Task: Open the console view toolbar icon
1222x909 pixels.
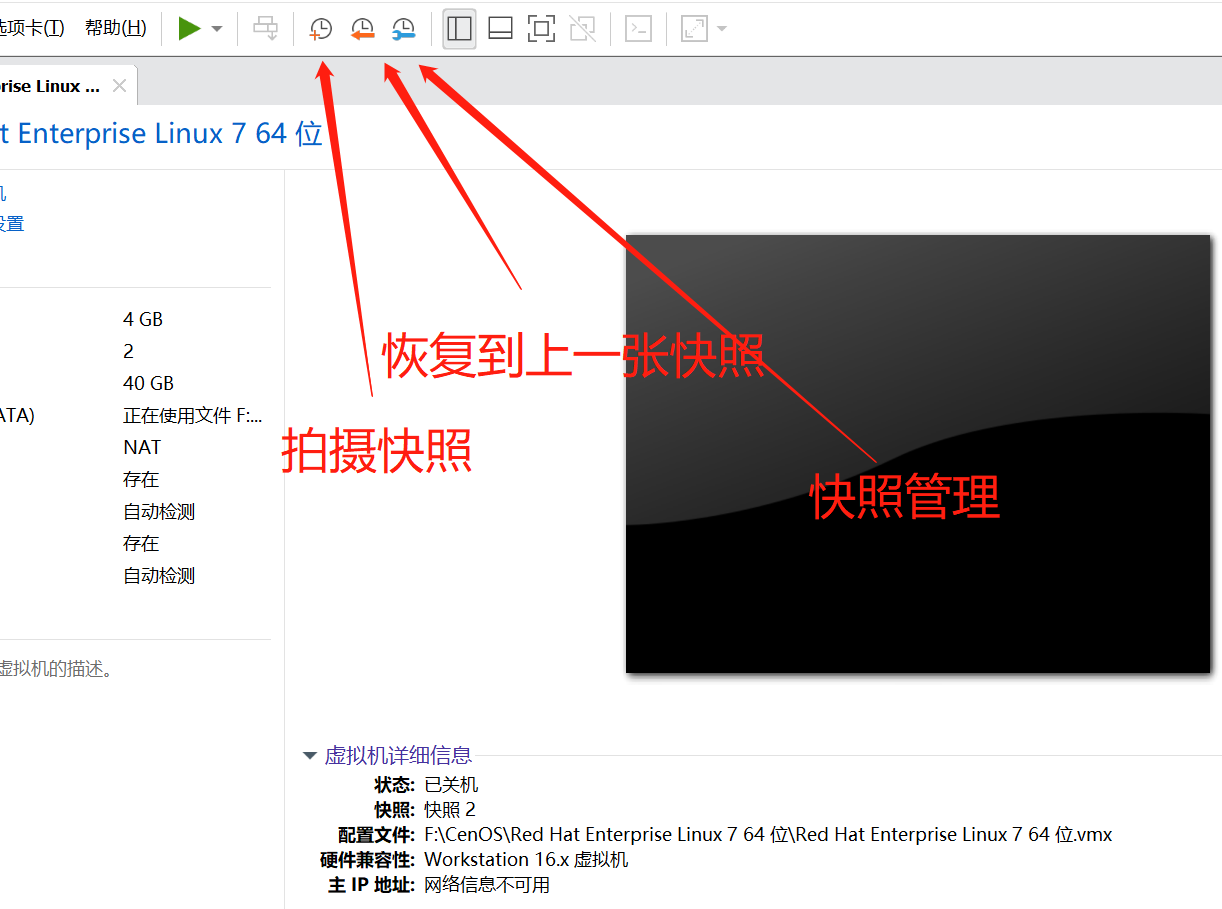Action: point(638,29)
